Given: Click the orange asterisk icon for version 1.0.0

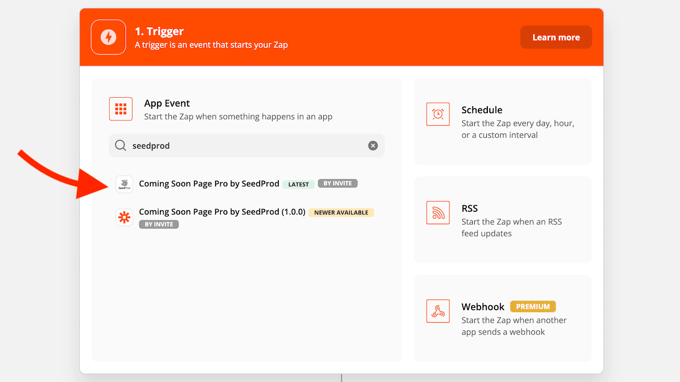Looking at the screenshot, I should pyautogui.click(x=124, y=217).
